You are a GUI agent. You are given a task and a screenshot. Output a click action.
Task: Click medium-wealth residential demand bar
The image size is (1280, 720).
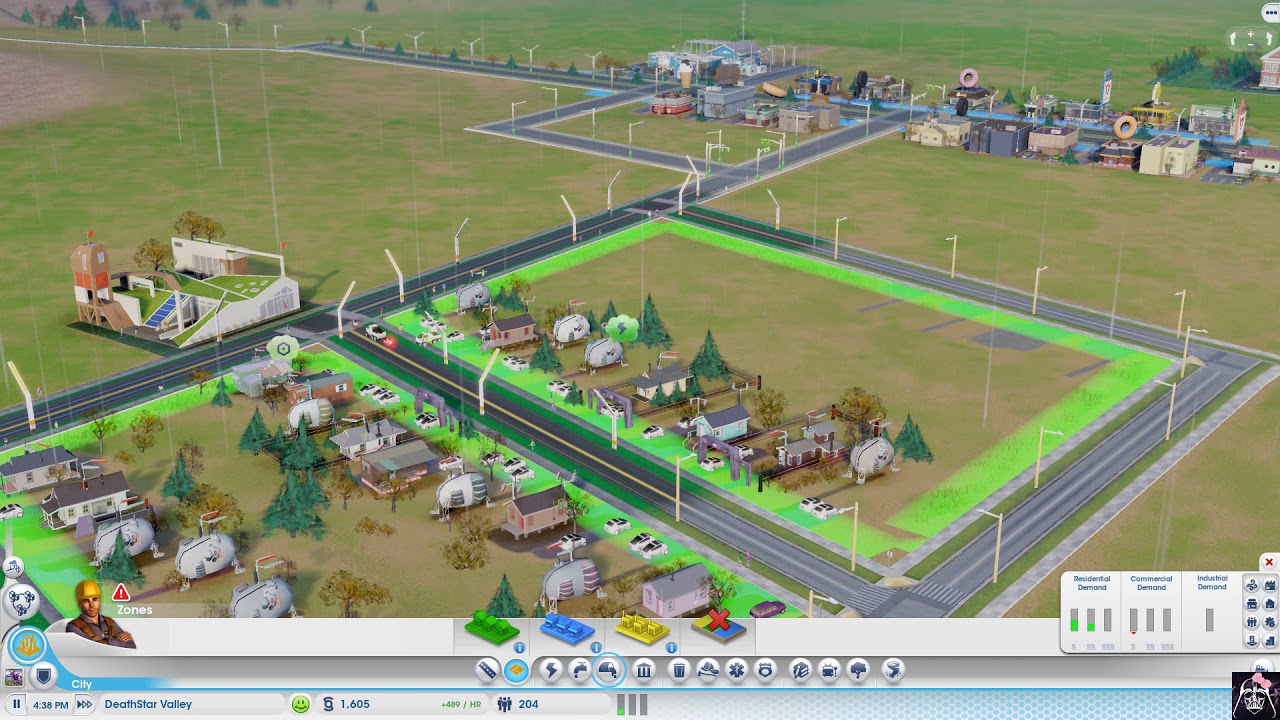click(x=1091, y=620)
